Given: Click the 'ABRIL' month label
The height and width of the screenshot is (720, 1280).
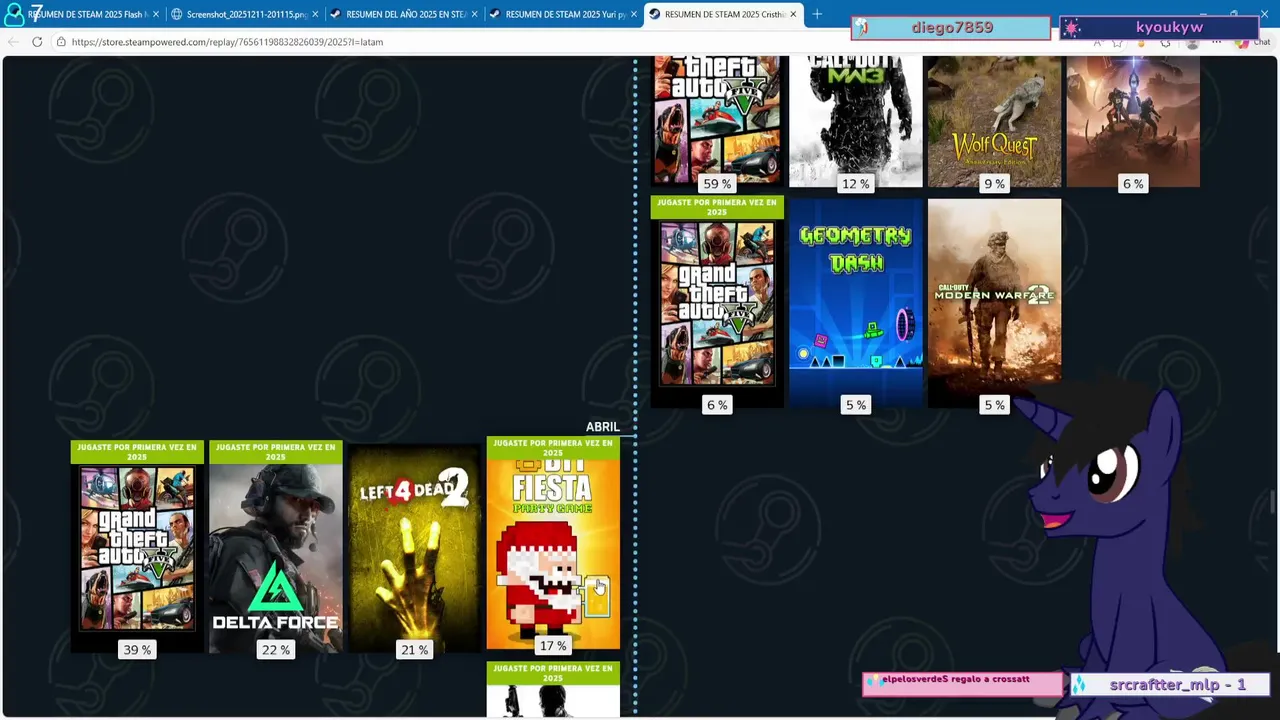Looking at the screenshot, I should tap(602, 427).
